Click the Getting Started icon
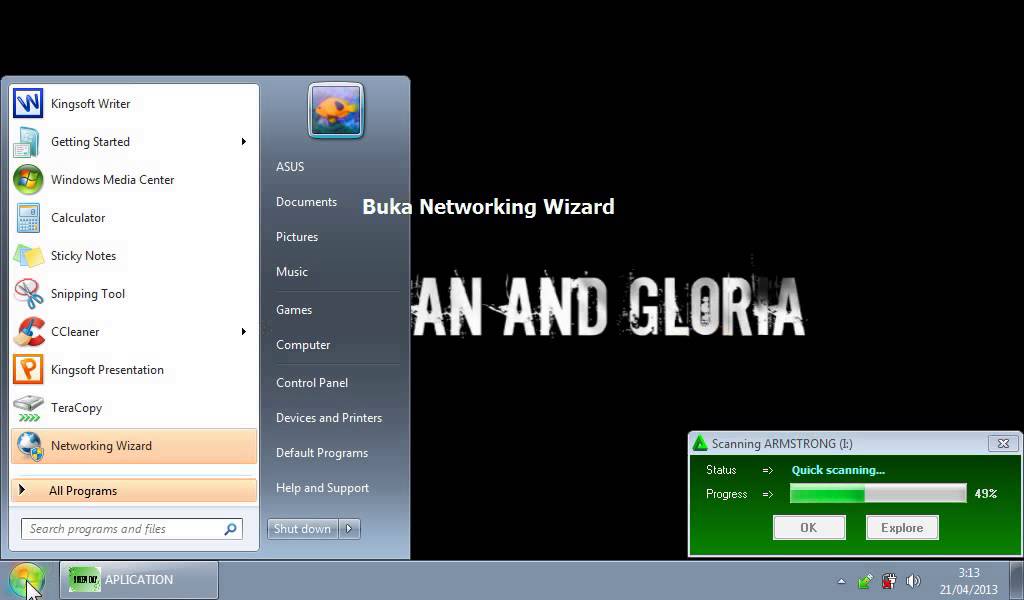Image resolution: width=1024 pixels, height=600 pixels. tap(28, 142)
